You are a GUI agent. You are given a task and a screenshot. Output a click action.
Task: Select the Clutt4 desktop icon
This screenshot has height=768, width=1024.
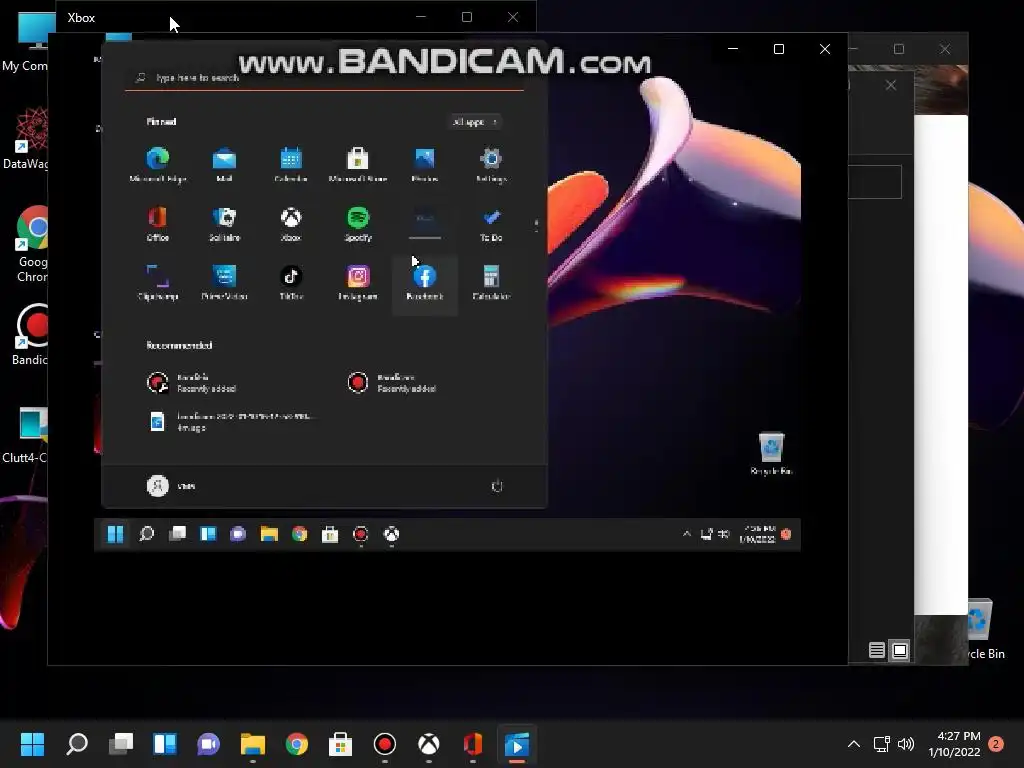tap(26, 434)
